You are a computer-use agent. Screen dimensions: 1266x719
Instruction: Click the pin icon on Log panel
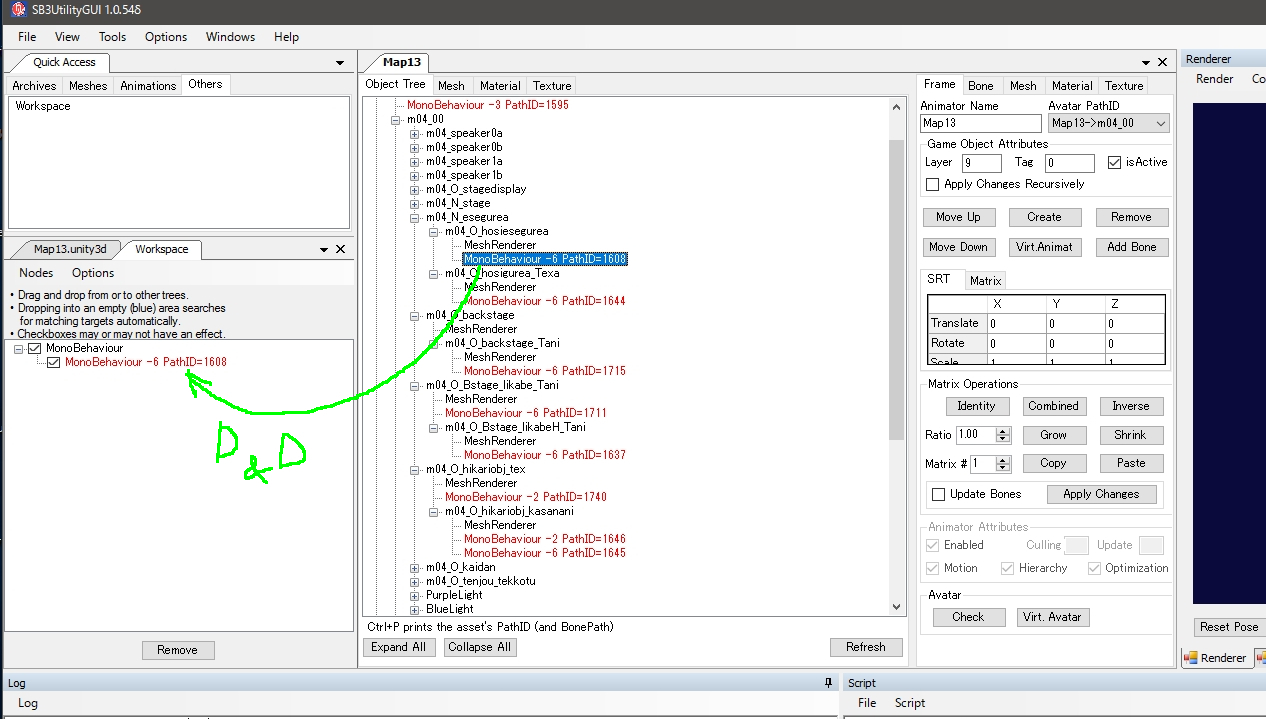(828, 682)
